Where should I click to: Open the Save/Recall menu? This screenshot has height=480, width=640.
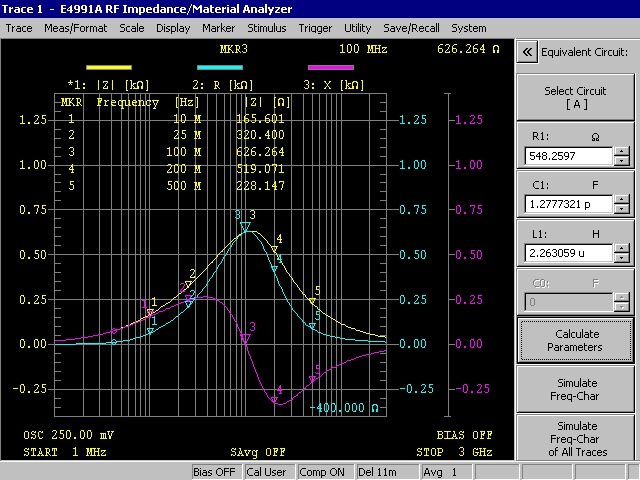click(x=411, y=28)
